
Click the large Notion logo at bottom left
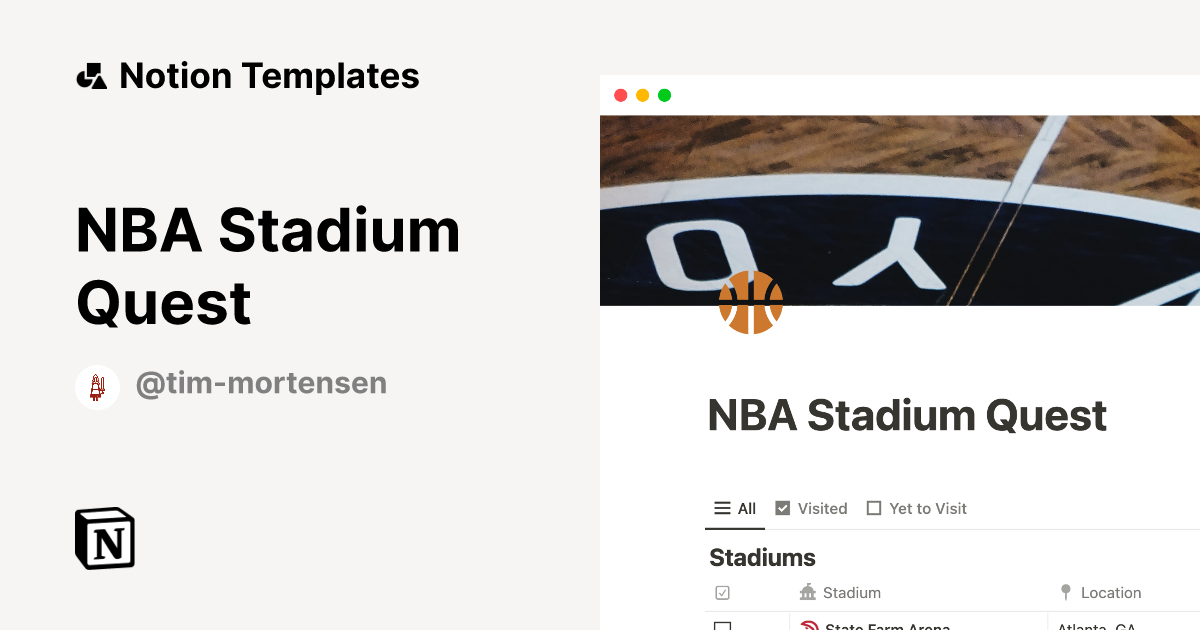pyautogui.click(x=104, y=538)
